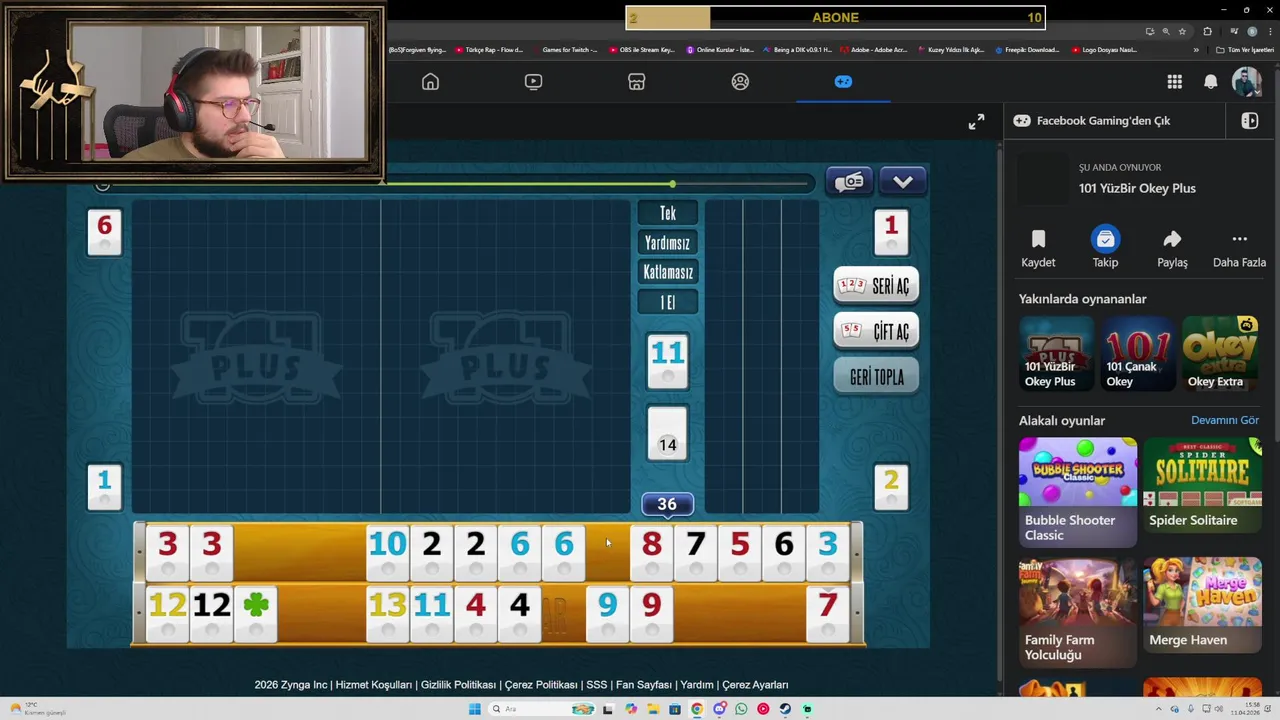This screenshot has height=720, width=1280.
Task: Click the opponent's discarded red 6 tile
Action: click(104, 231)
